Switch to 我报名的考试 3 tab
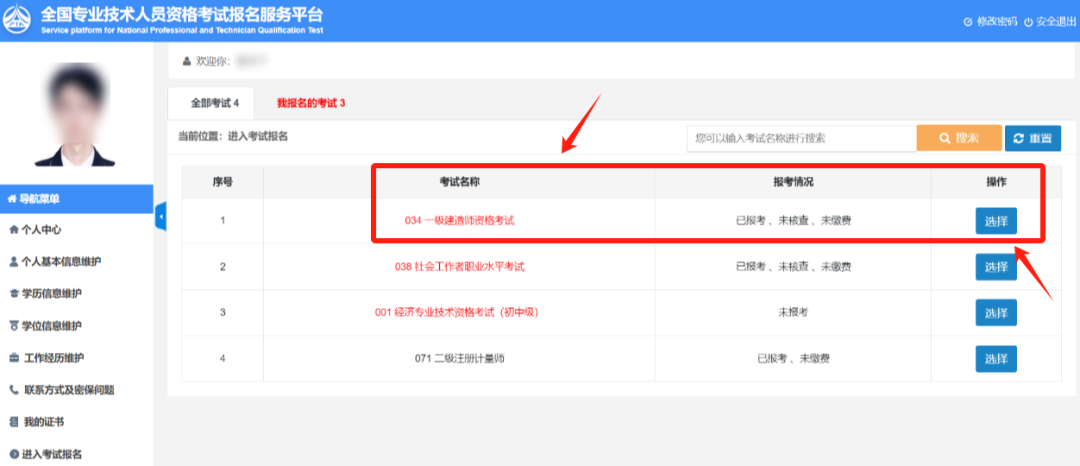This screenshot has width=1080, height=466. [310, 103]
